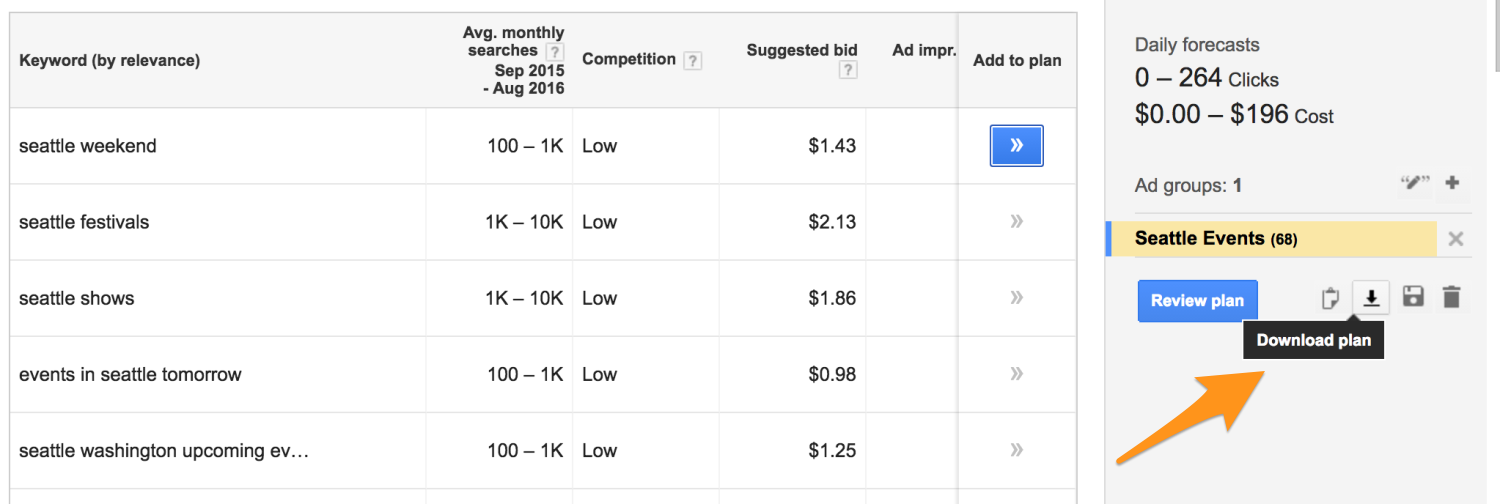The image size is (1500, 504).
Task: Open help for Avg. monthly searches
Action: (x=555, y=52)
